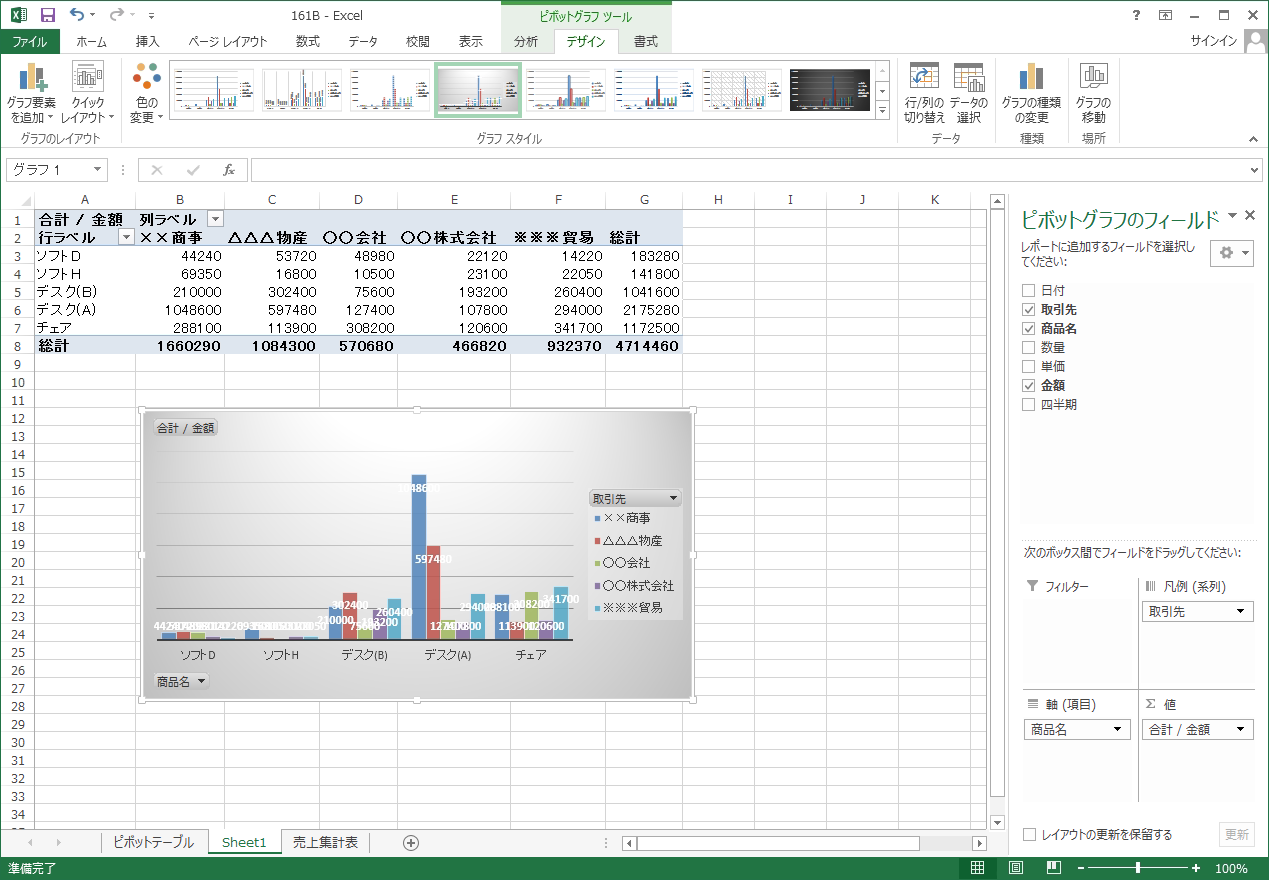Screen dimensions: 1269x880
Task: Toggle レイアウトの更新を保留する checkbox
Action: 1029,835
